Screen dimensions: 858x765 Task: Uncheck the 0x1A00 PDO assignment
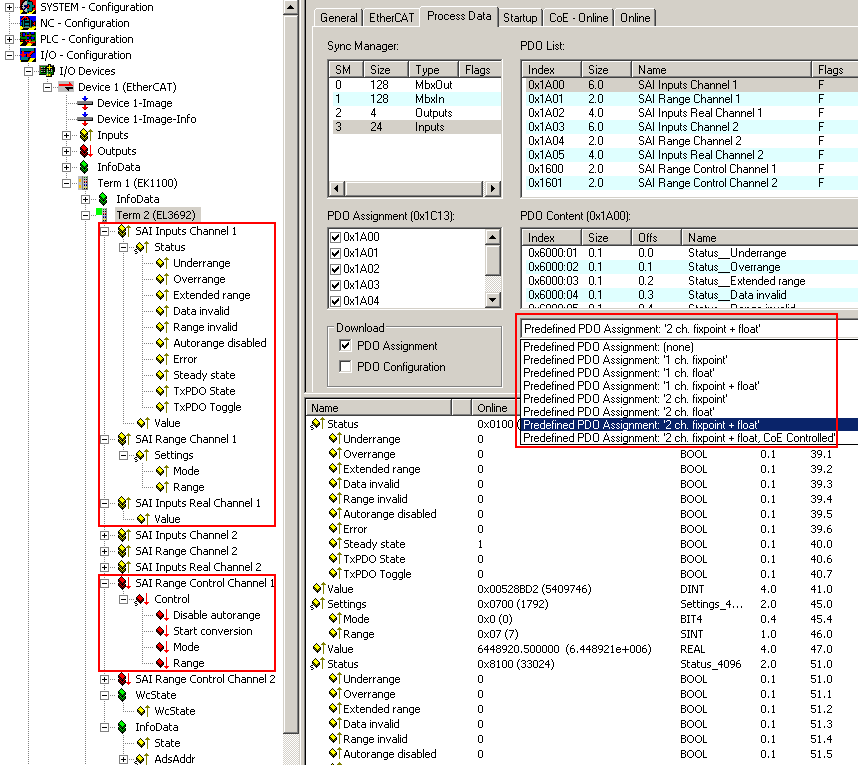coord(335,237)
